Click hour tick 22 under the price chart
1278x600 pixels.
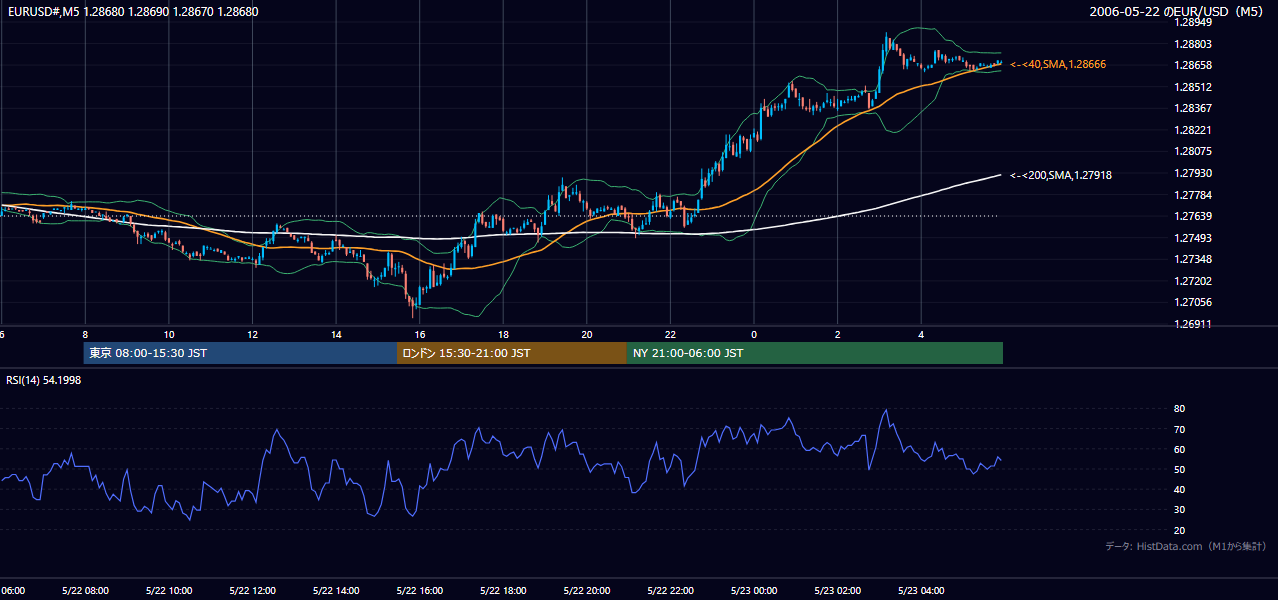click(671, 335)
